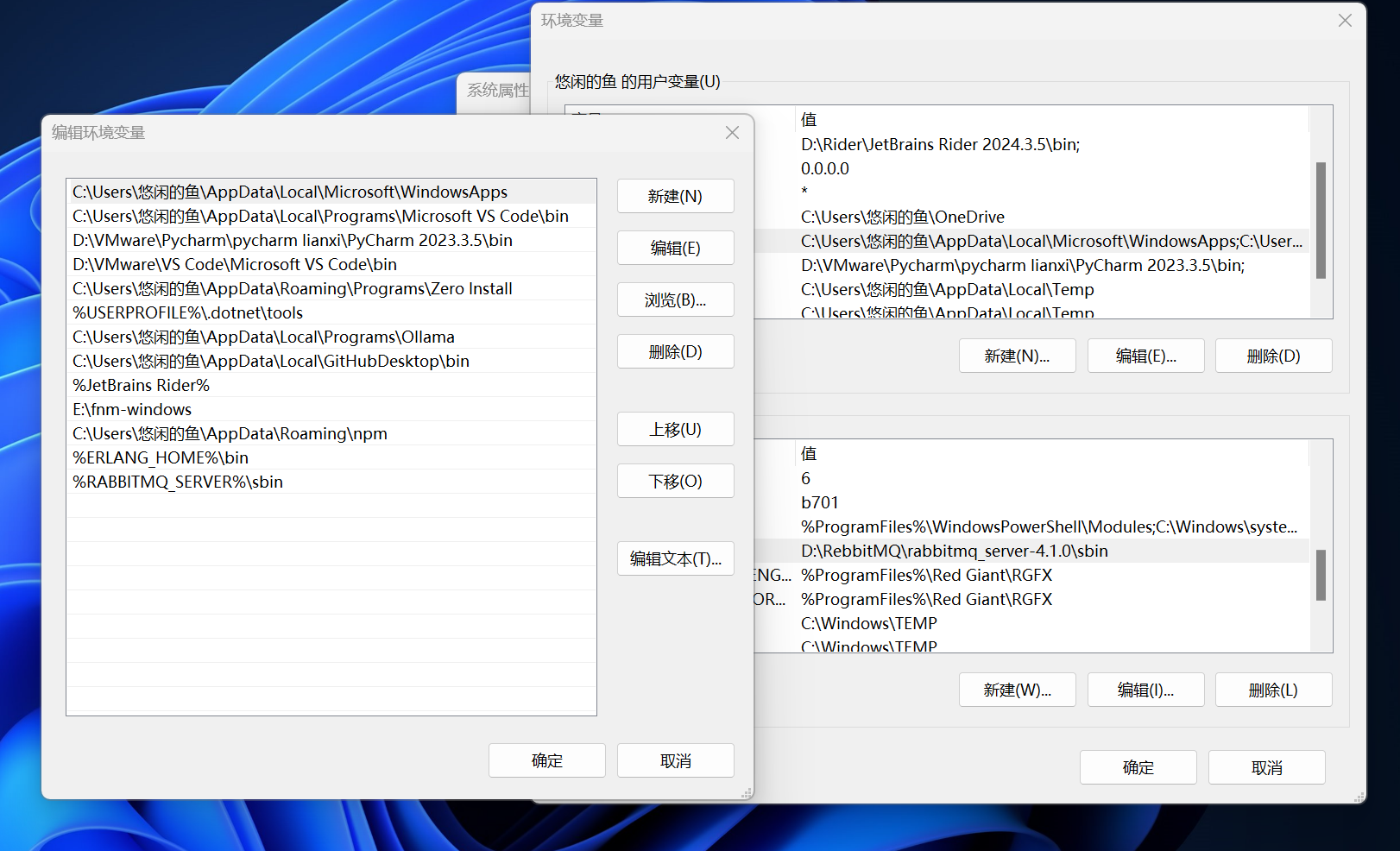Select the %JetBrains Rider% entry
The image size is (1400, 851).
coord(331,385)
